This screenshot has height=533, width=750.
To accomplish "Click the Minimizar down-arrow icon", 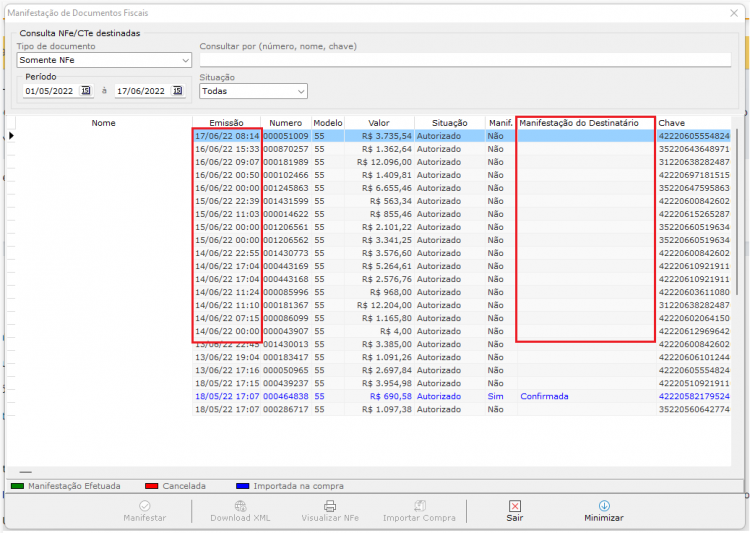I will coord(604,506).
